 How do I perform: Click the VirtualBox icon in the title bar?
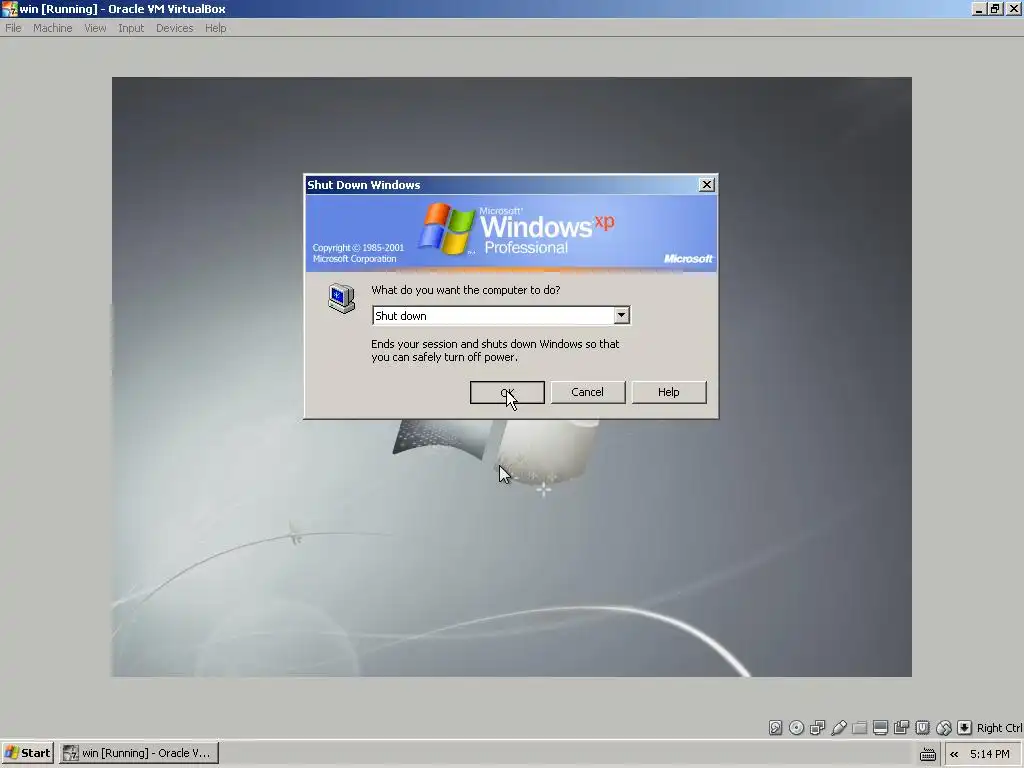point(9,9)
